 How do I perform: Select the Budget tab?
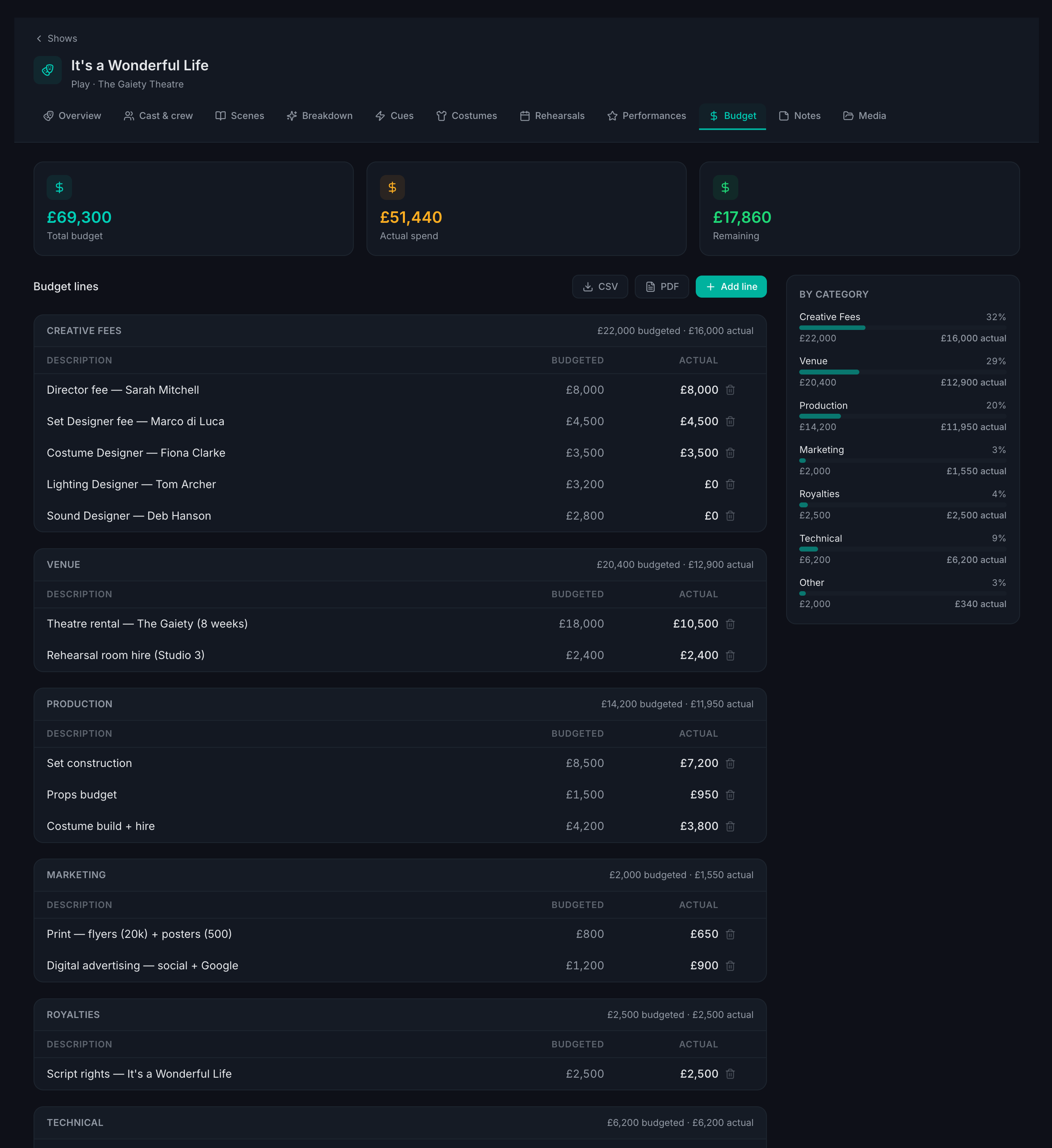(733, 116)
